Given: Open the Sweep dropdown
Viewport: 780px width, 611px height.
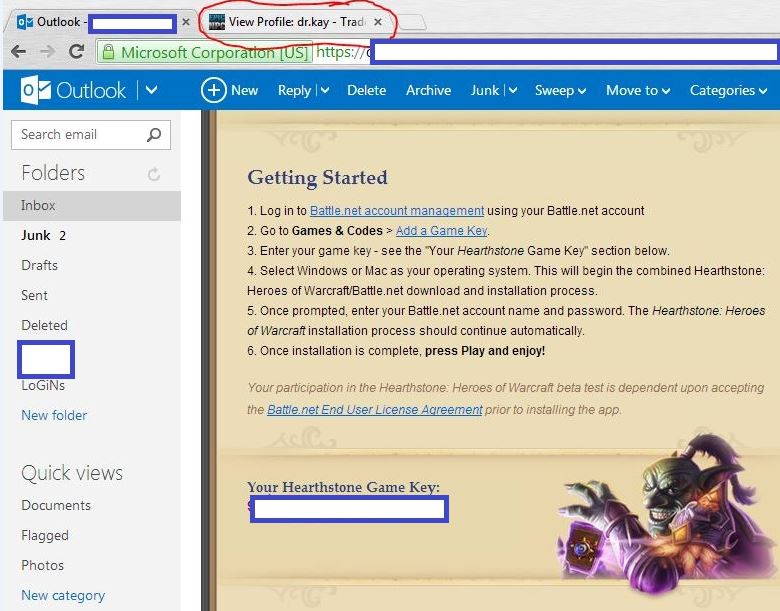Looking at the screenshot, I should point(561,91).
